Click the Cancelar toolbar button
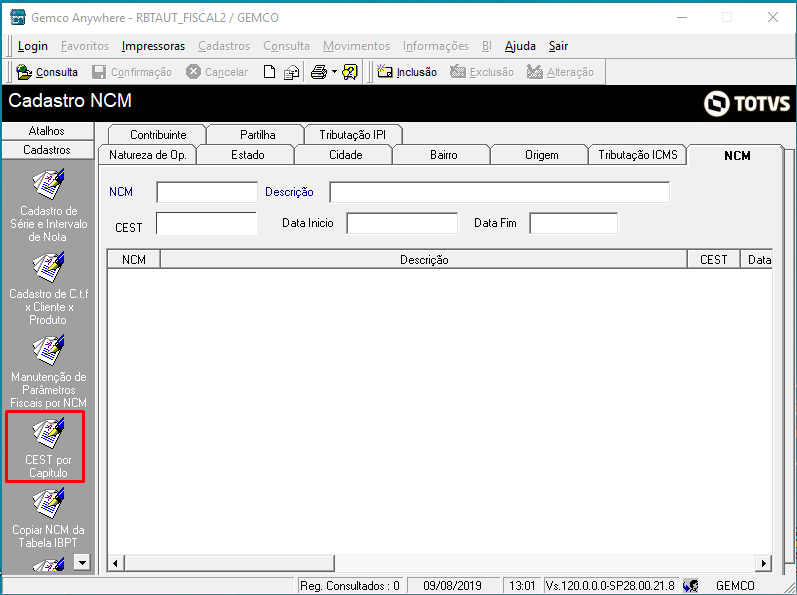The image size is (797, 595). [217, 72]
